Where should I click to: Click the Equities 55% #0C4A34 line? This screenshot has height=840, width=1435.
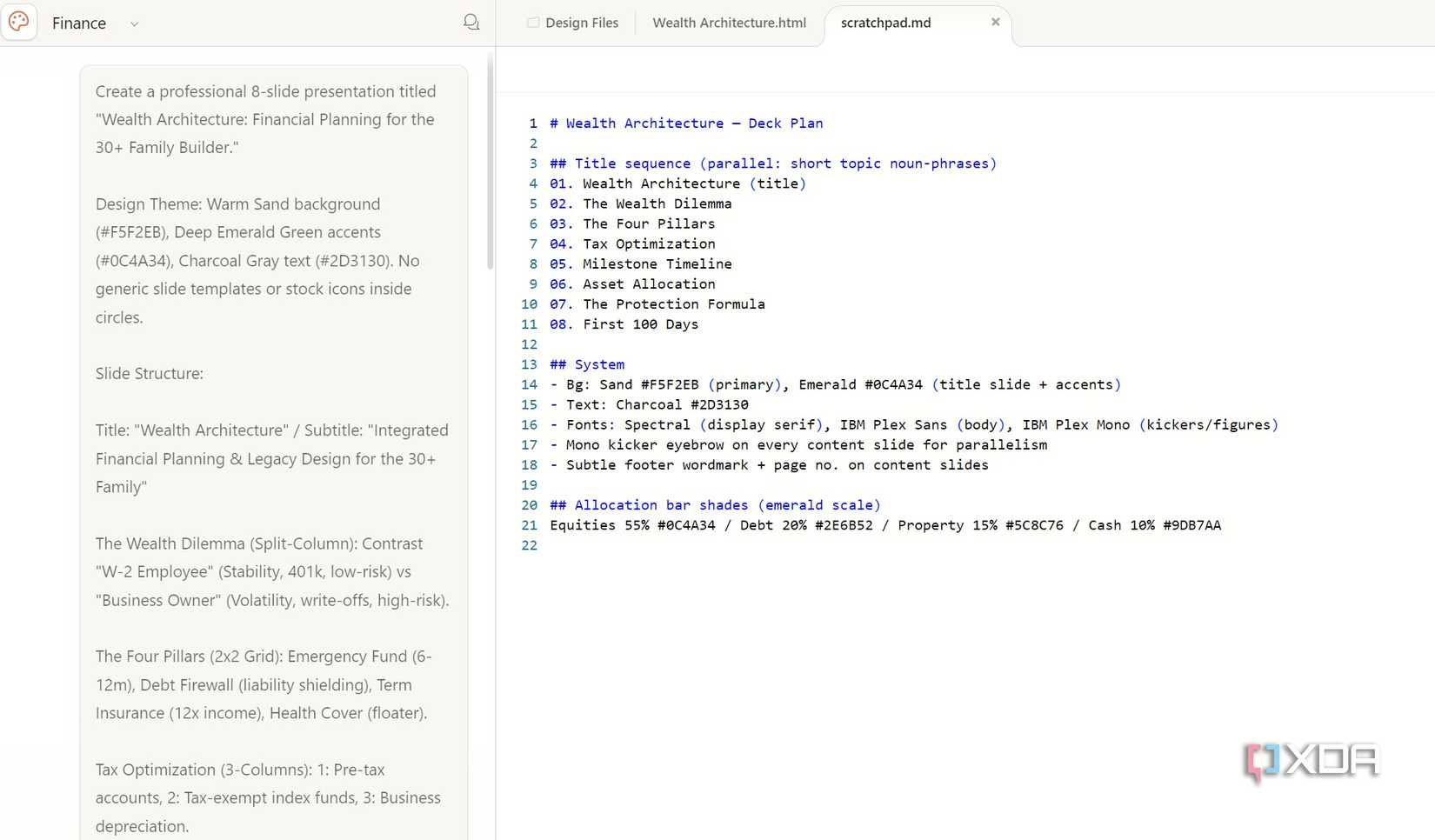(x=885, y=525)
